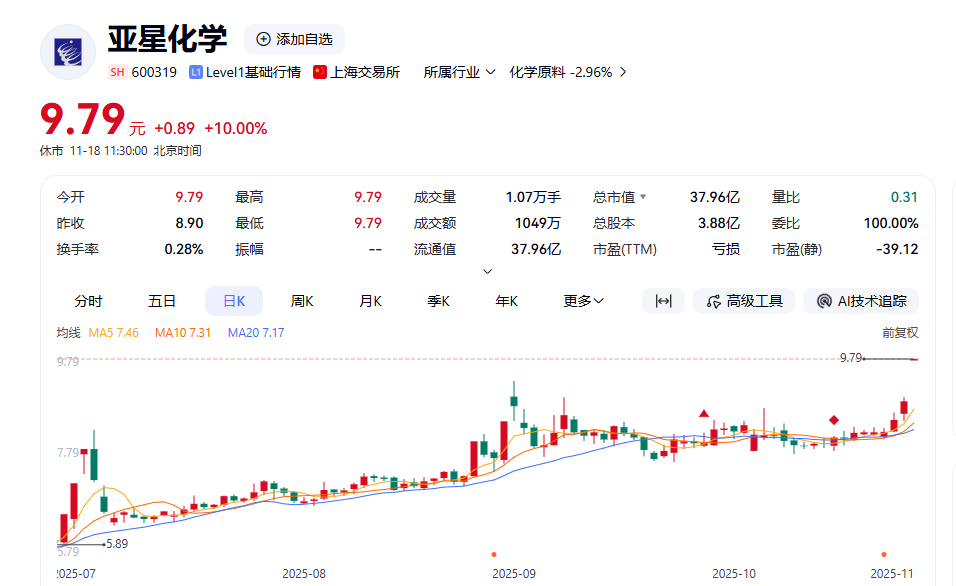
Task: Open 化学原料 industry link
Action: point(567,72)
